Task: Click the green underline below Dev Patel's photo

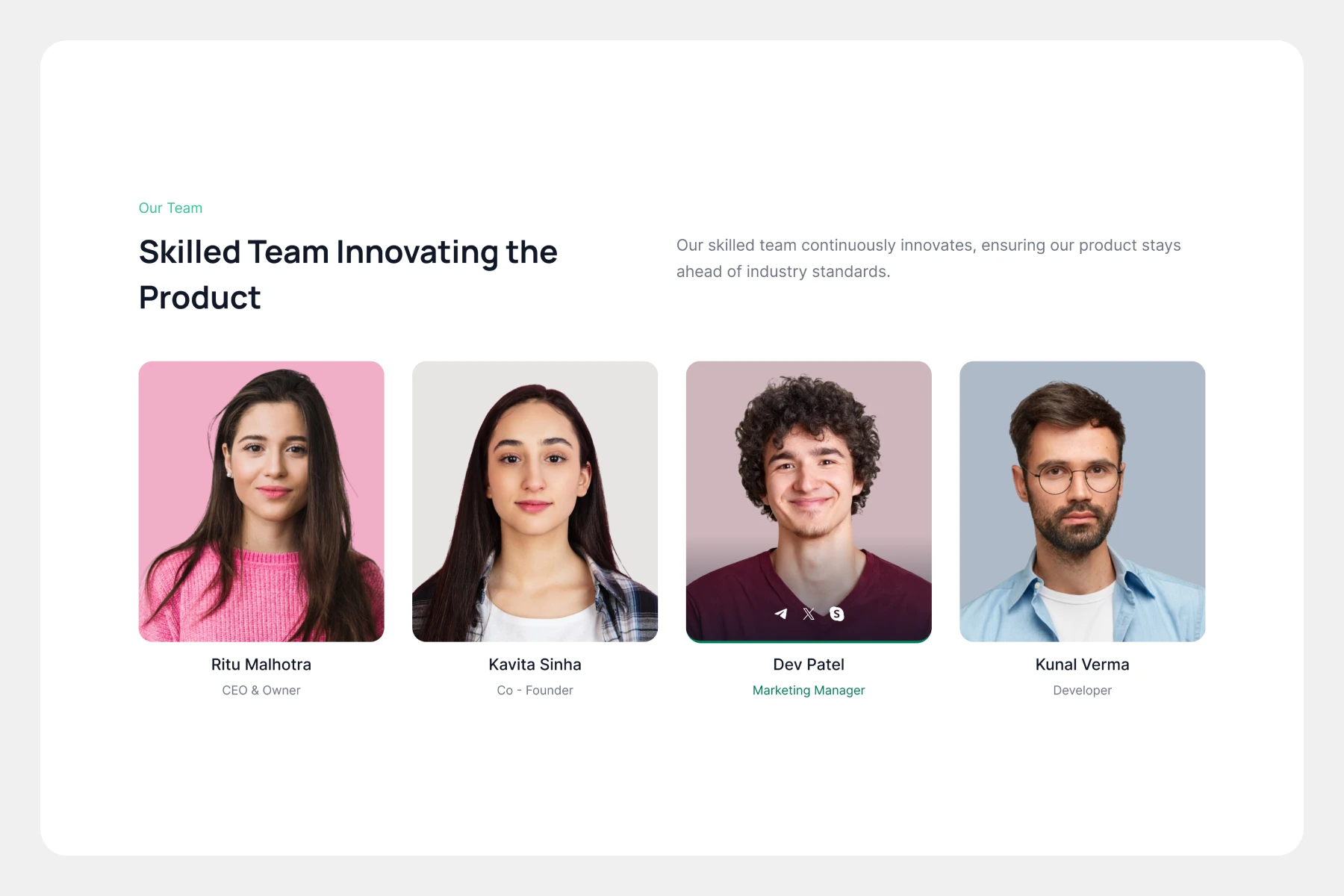Action: coord(809,641)
